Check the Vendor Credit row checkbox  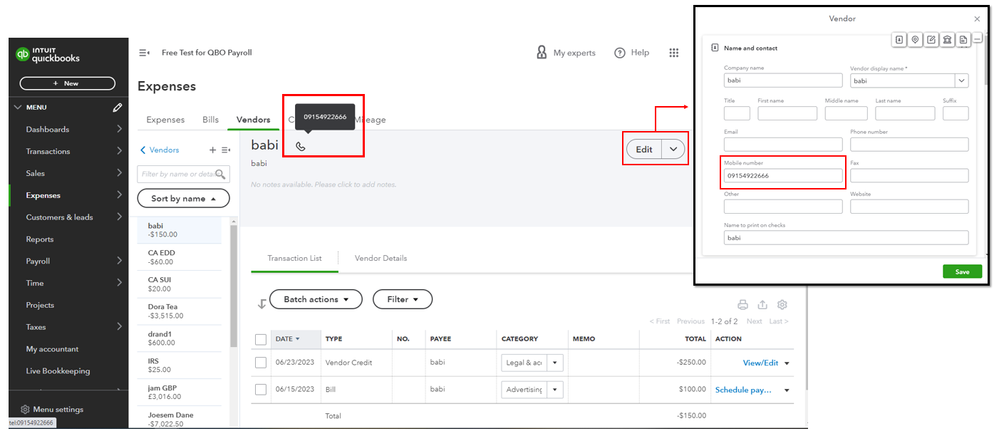pyautogui.click(x=260, y=363)
